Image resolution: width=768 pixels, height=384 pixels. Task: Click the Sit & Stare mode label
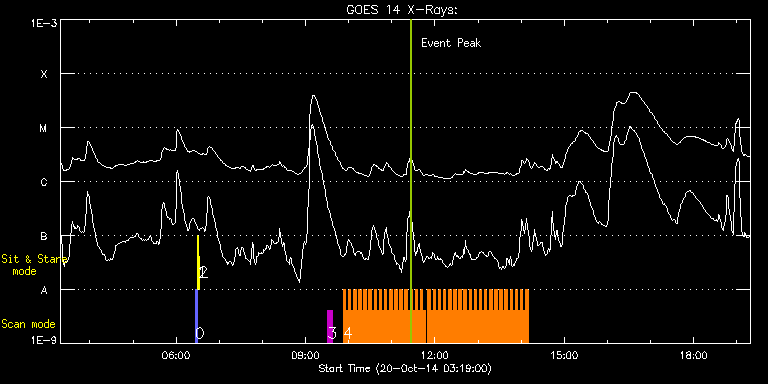tap(34, 264)
